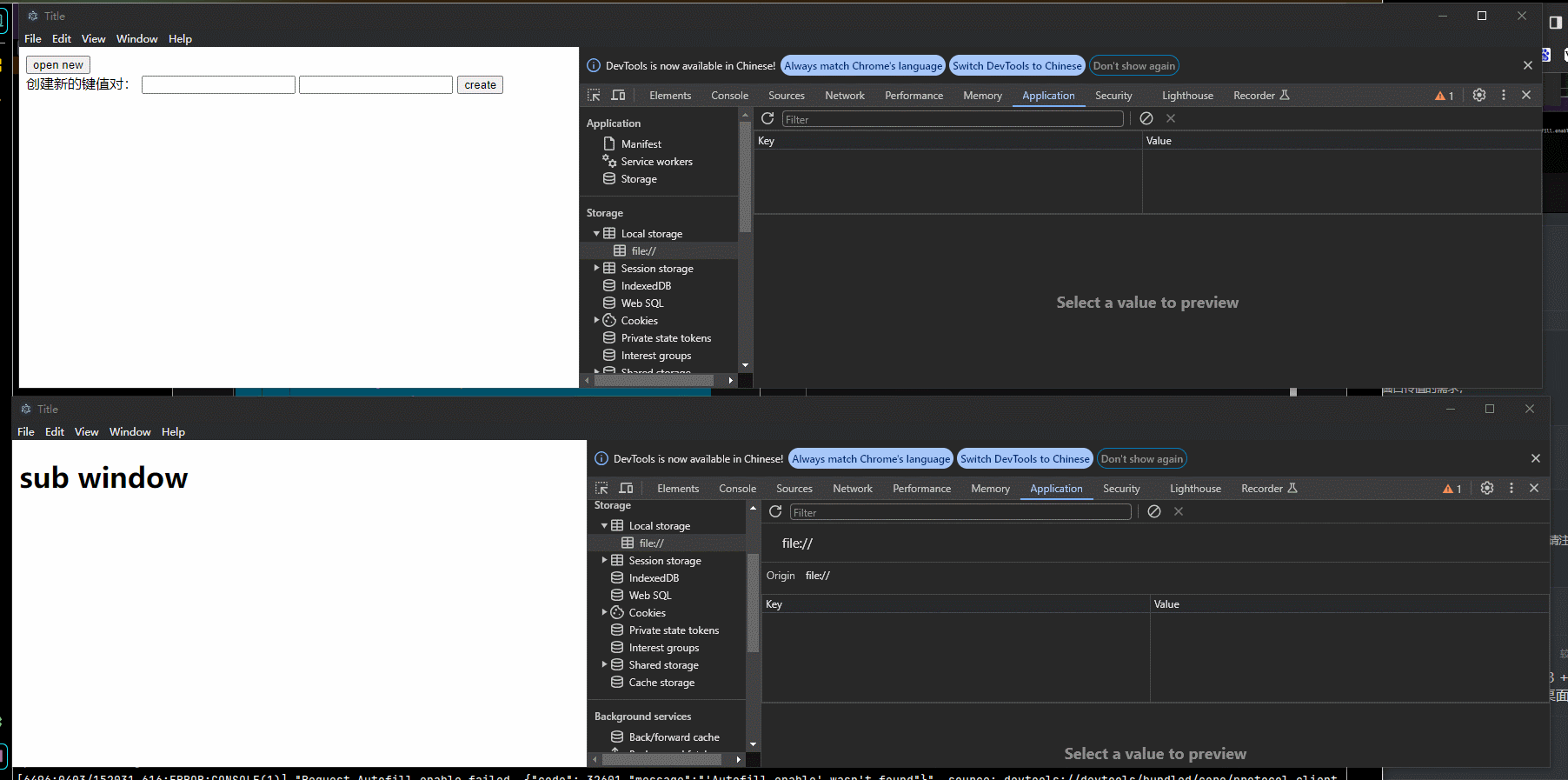Delete selected entry (X) in bottom DevTools

[x=1179, y=511]
